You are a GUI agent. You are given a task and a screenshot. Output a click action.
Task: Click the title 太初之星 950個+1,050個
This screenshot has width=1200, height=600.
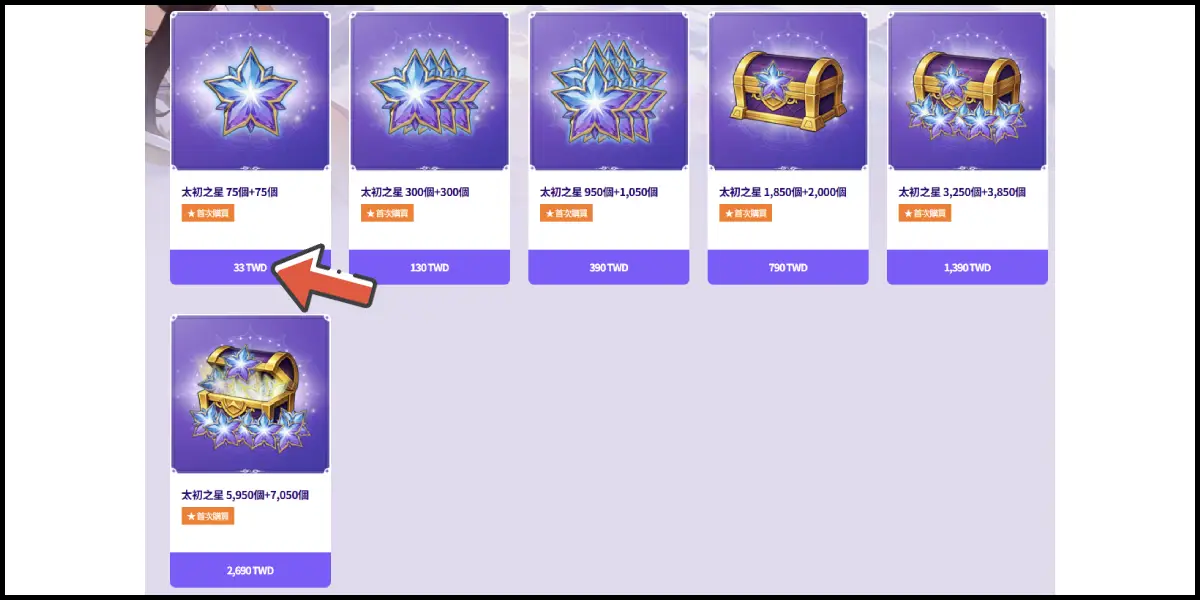(x=596, y=192)
